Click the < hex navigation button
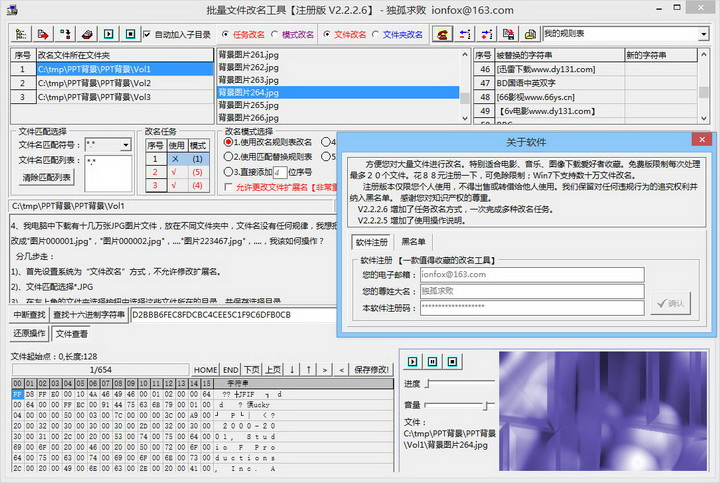 [342, 370]
